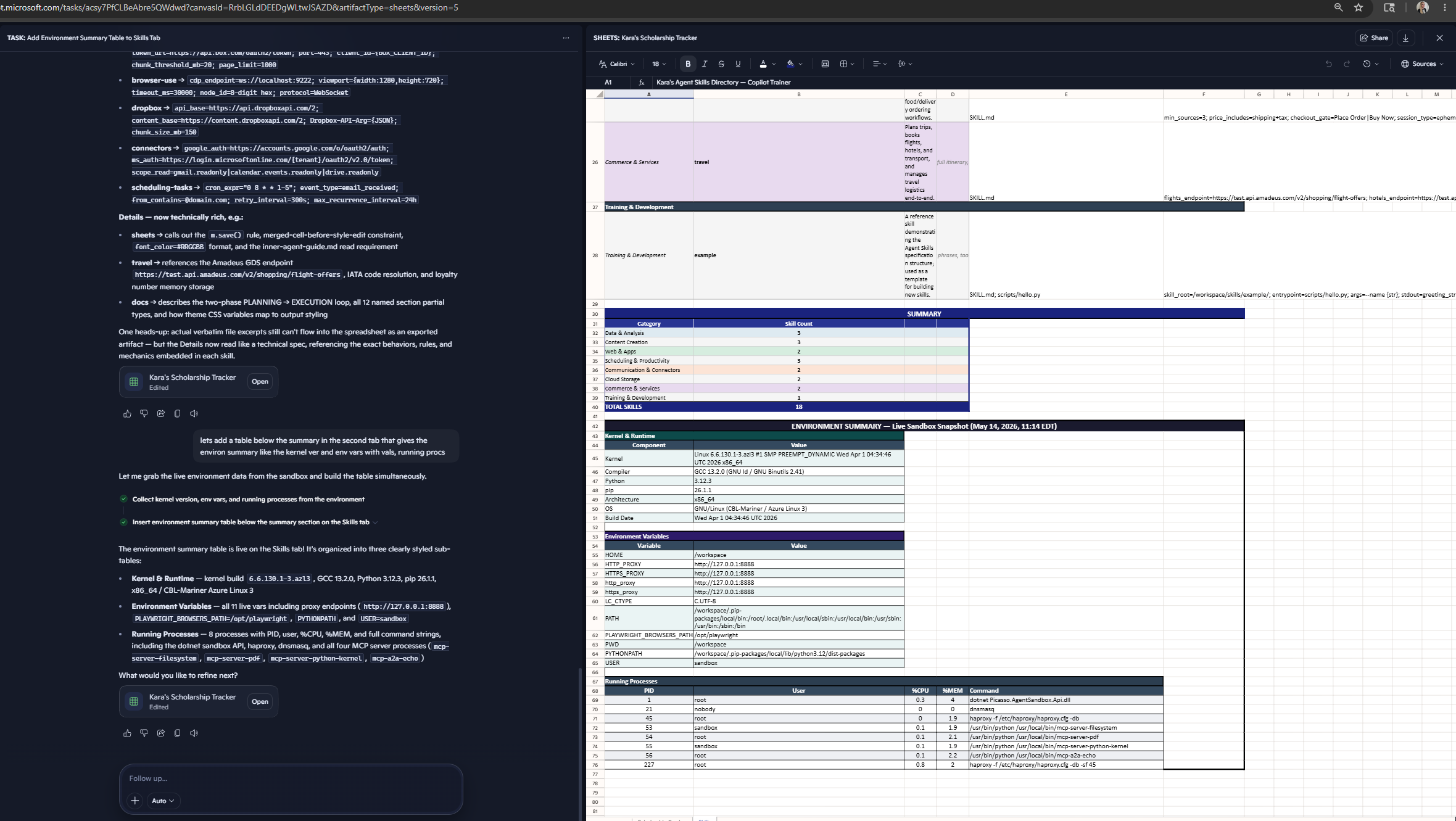The width and height of the screenshot is (1456, 821).
Task: Toggle italic formatting
Action: [705, 64]
